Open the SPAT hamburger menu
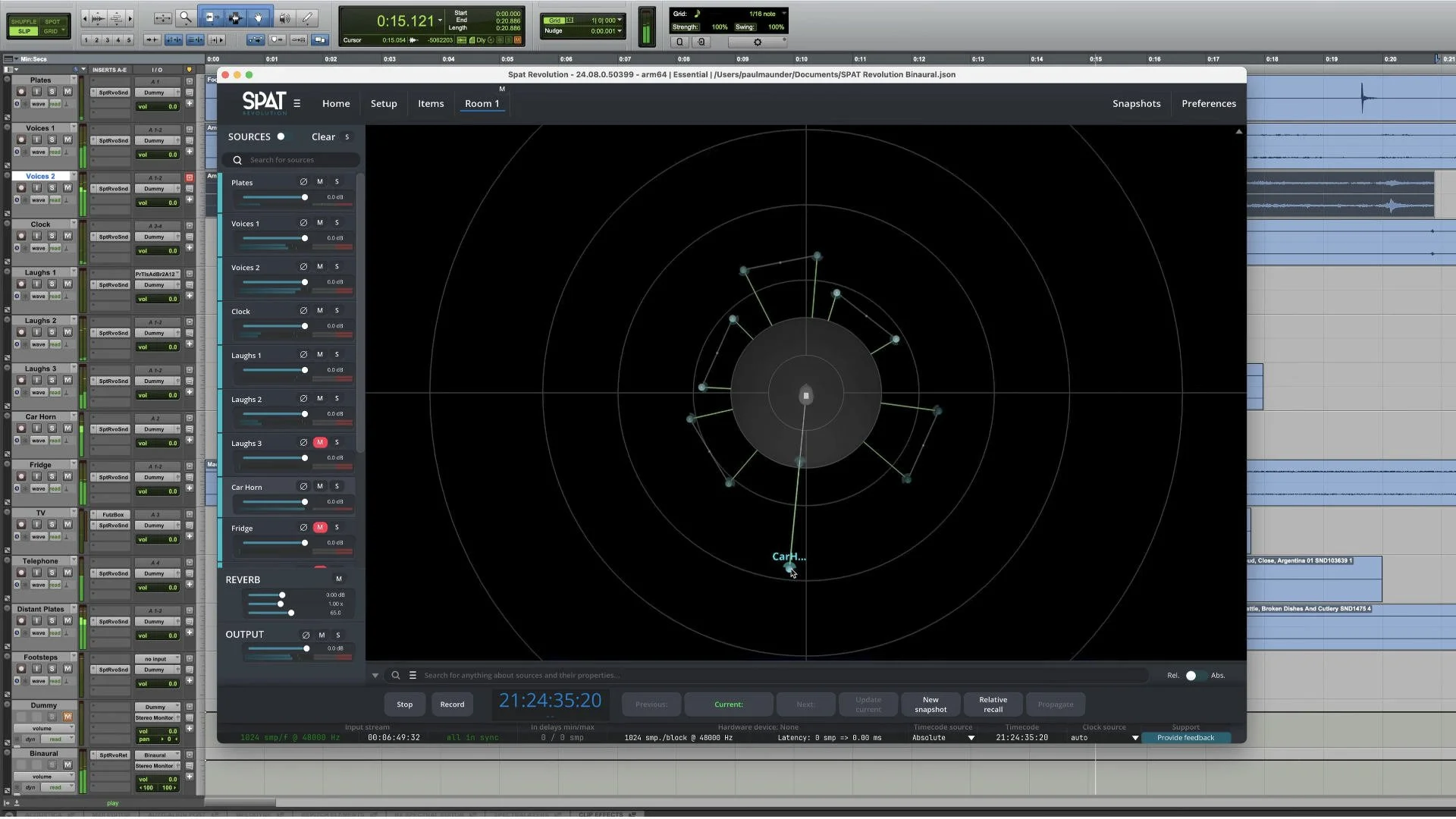The height and width of the screenshot is (819, 1456). point(297,104)
